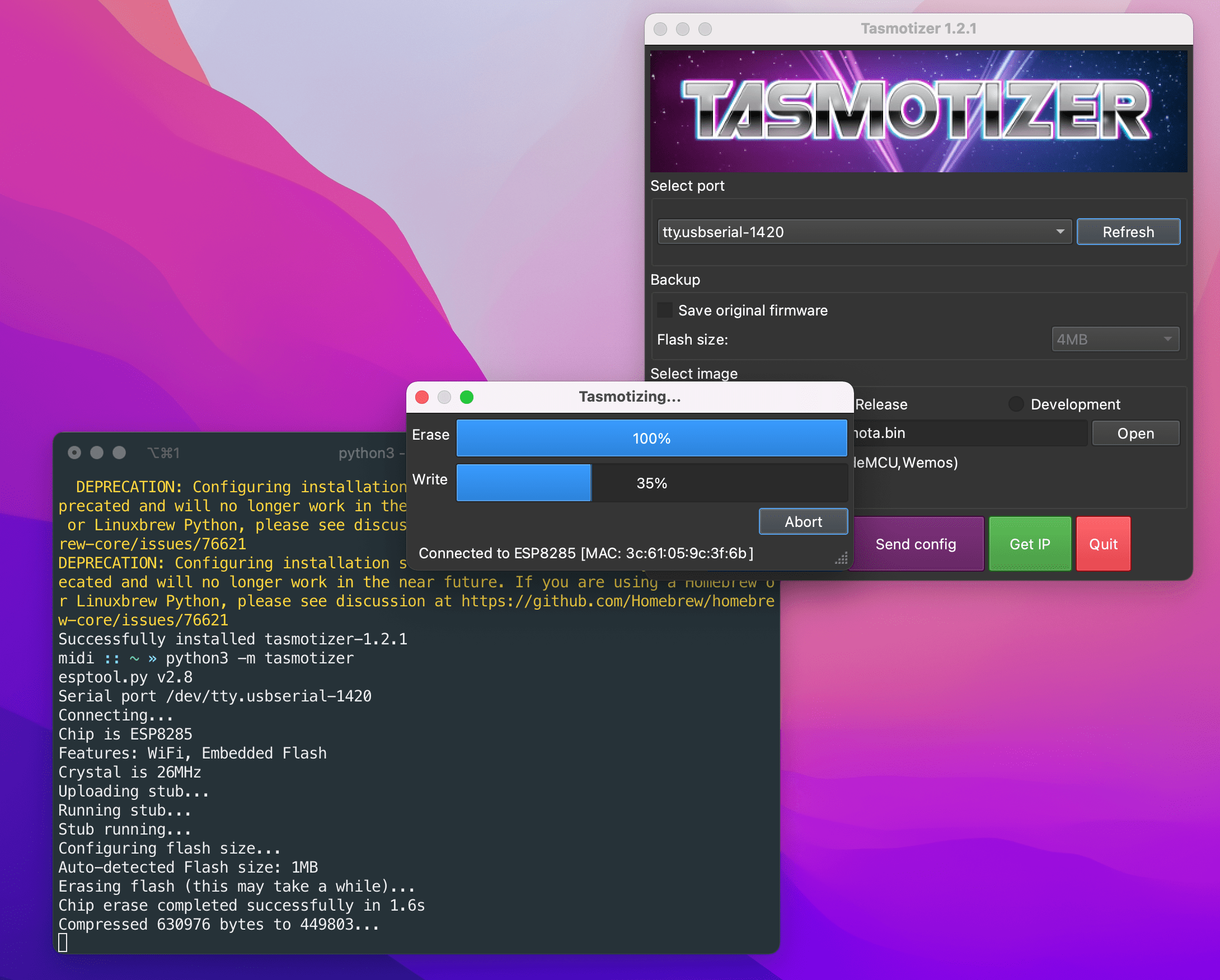This screenshot has width=1220, height=980.
Task: Quit Tasmotizer with red Quit button
Action: [x=1103, y=544]
